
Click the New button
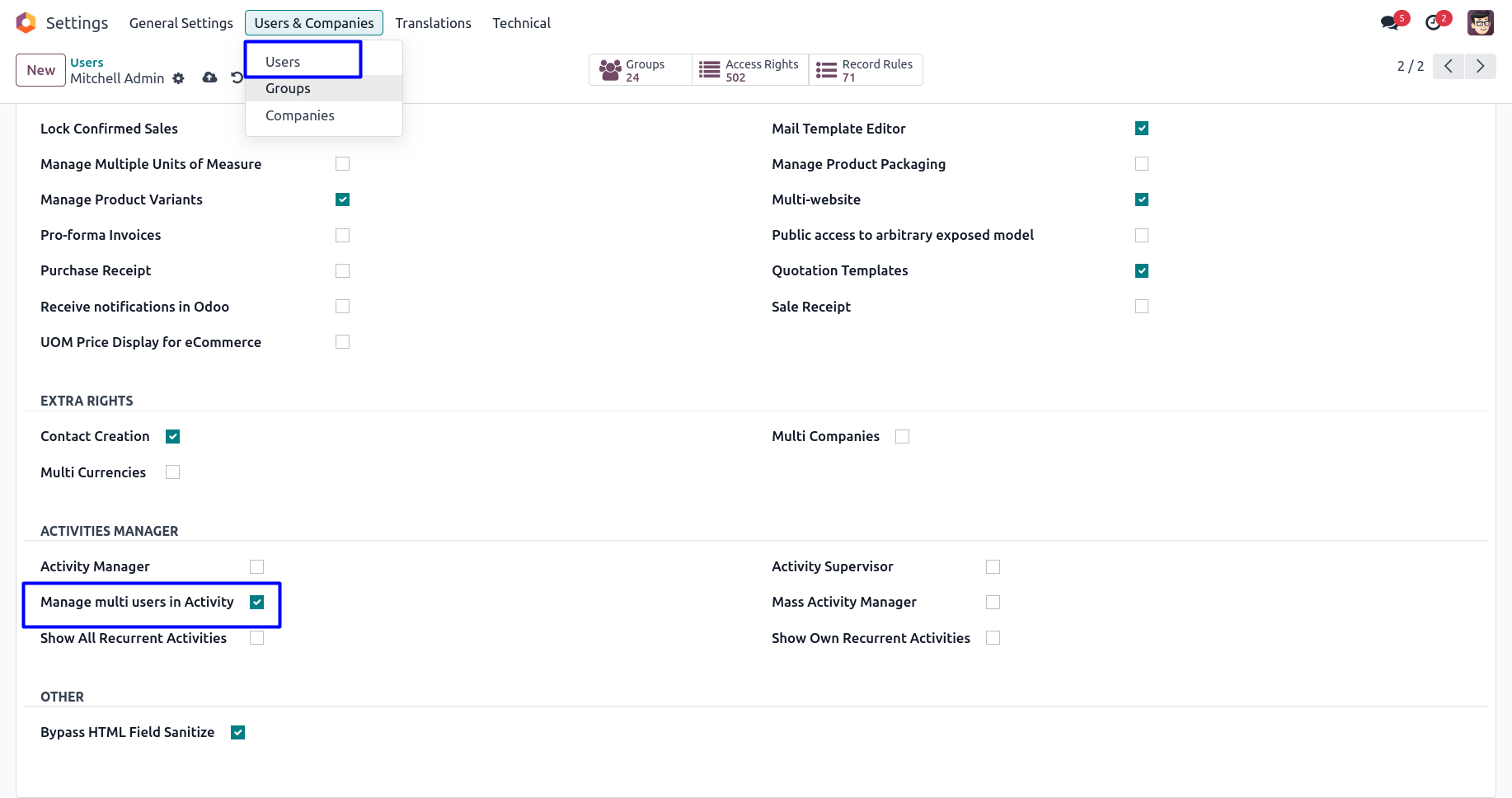(x=40, y=70)
